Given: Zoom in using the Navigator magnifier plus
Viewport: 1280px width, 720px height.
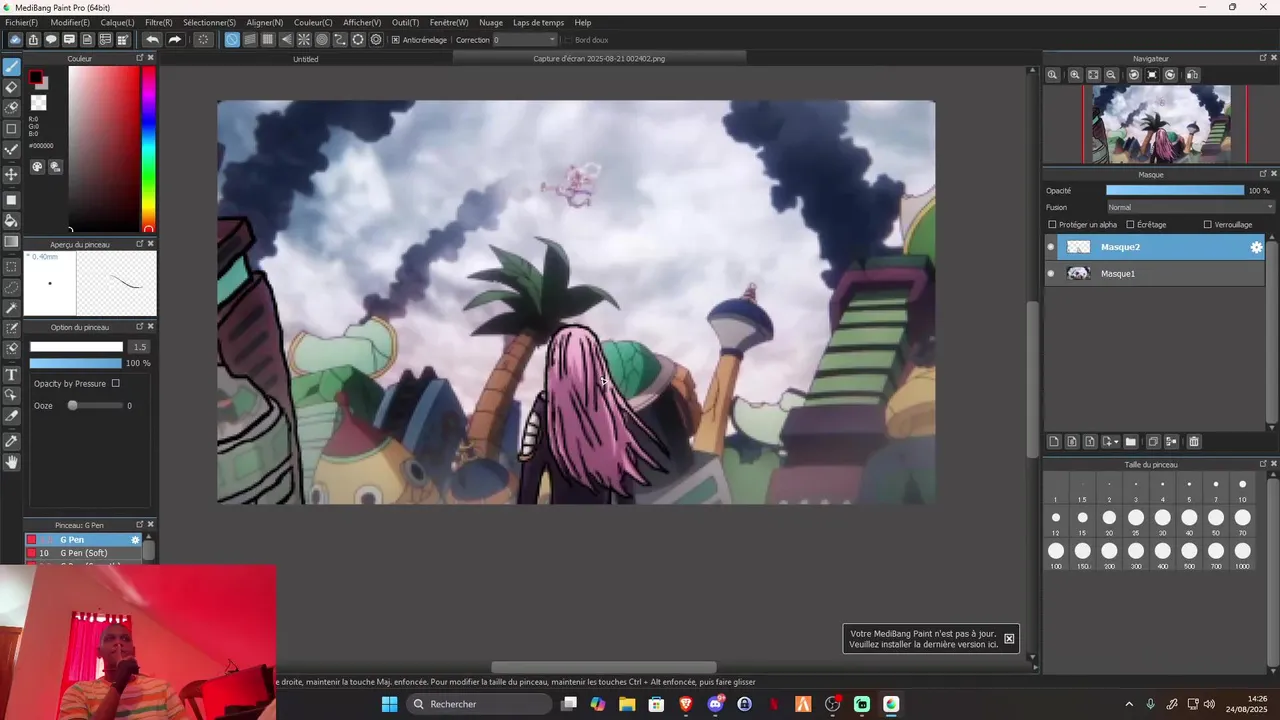Looking at the screenshot, I should tap(1075, 75).
